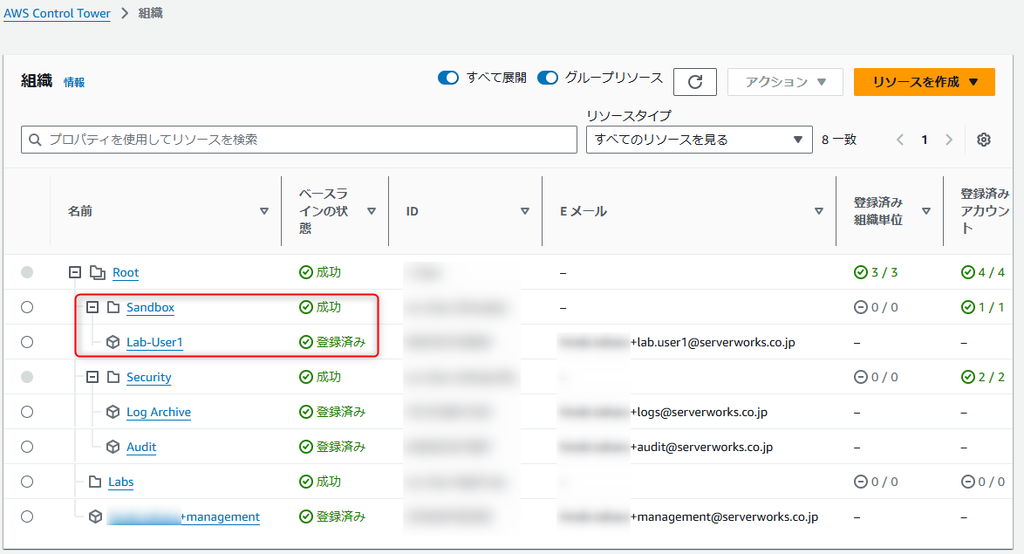Sort by Eメール column arrow
This screenshot has height=554, width=1024.
(818, 211)
